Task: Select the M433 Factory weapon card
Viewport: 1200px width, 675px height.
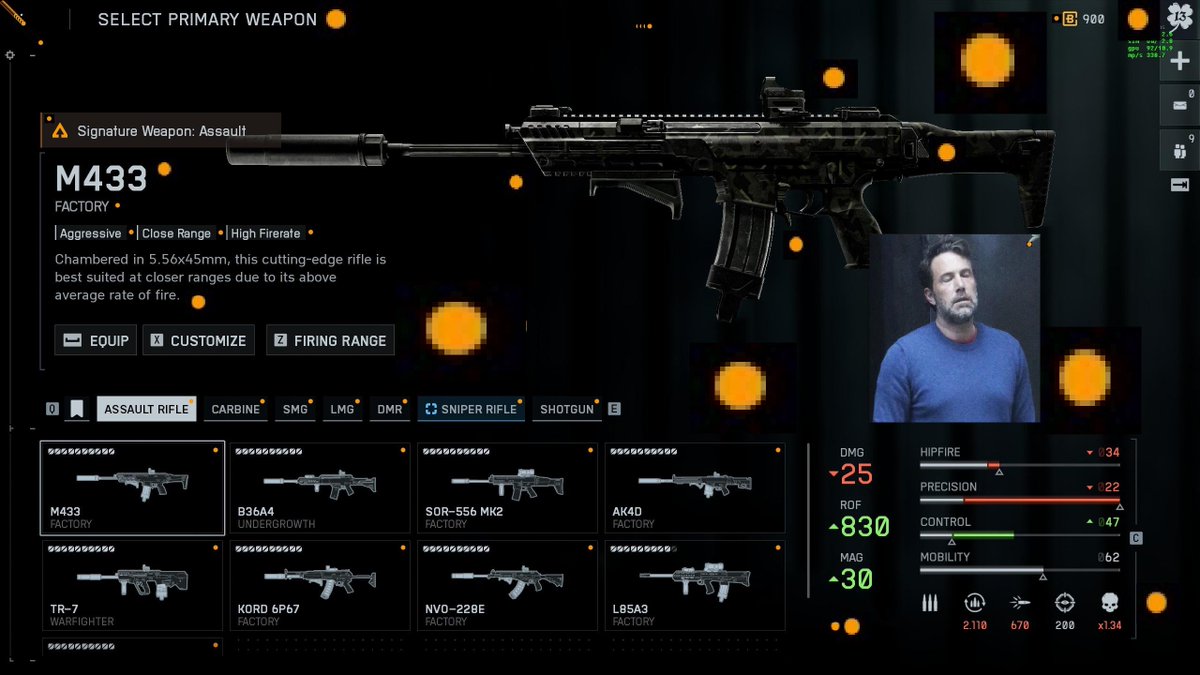Action: [x=132, y=488]
